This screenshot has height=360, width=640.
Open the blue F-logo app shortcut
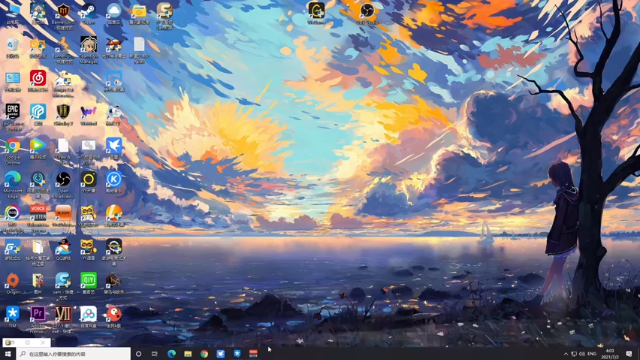click(x=38, y=114)
